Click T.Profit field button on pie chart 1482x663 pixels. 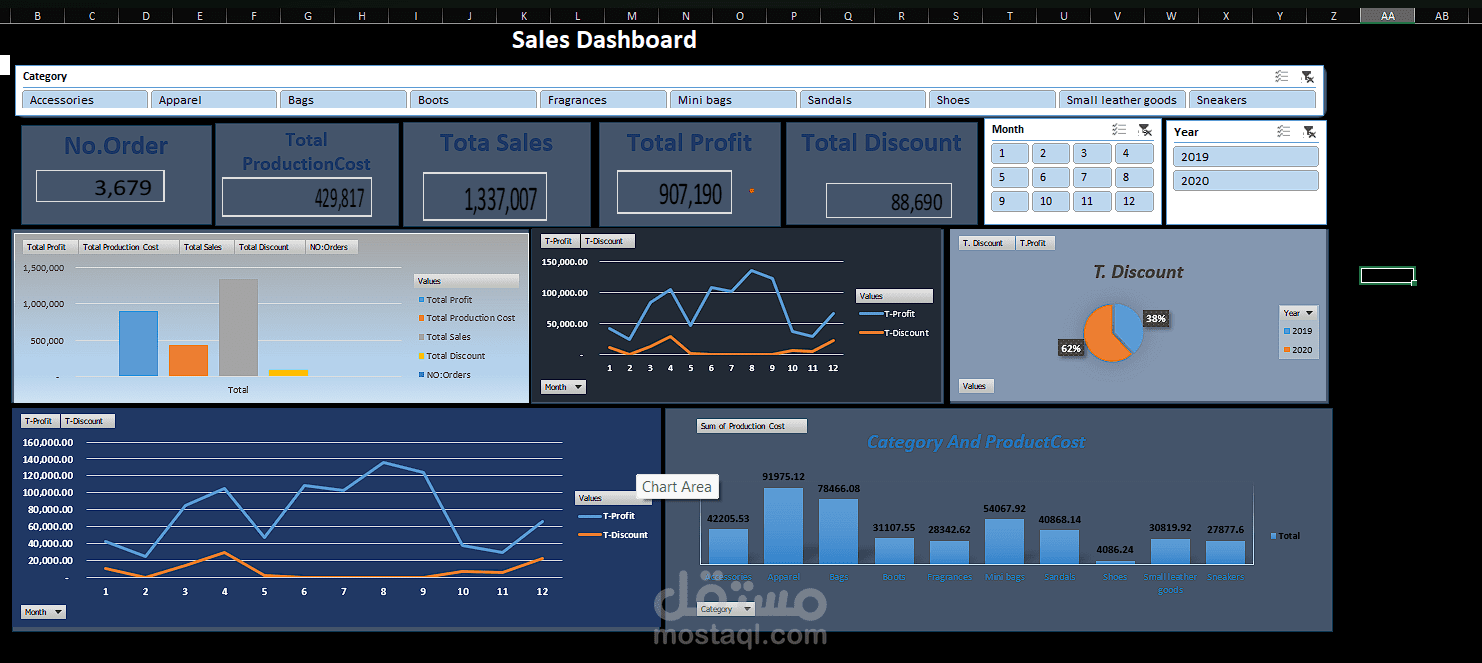click(x=1035, y=243)
